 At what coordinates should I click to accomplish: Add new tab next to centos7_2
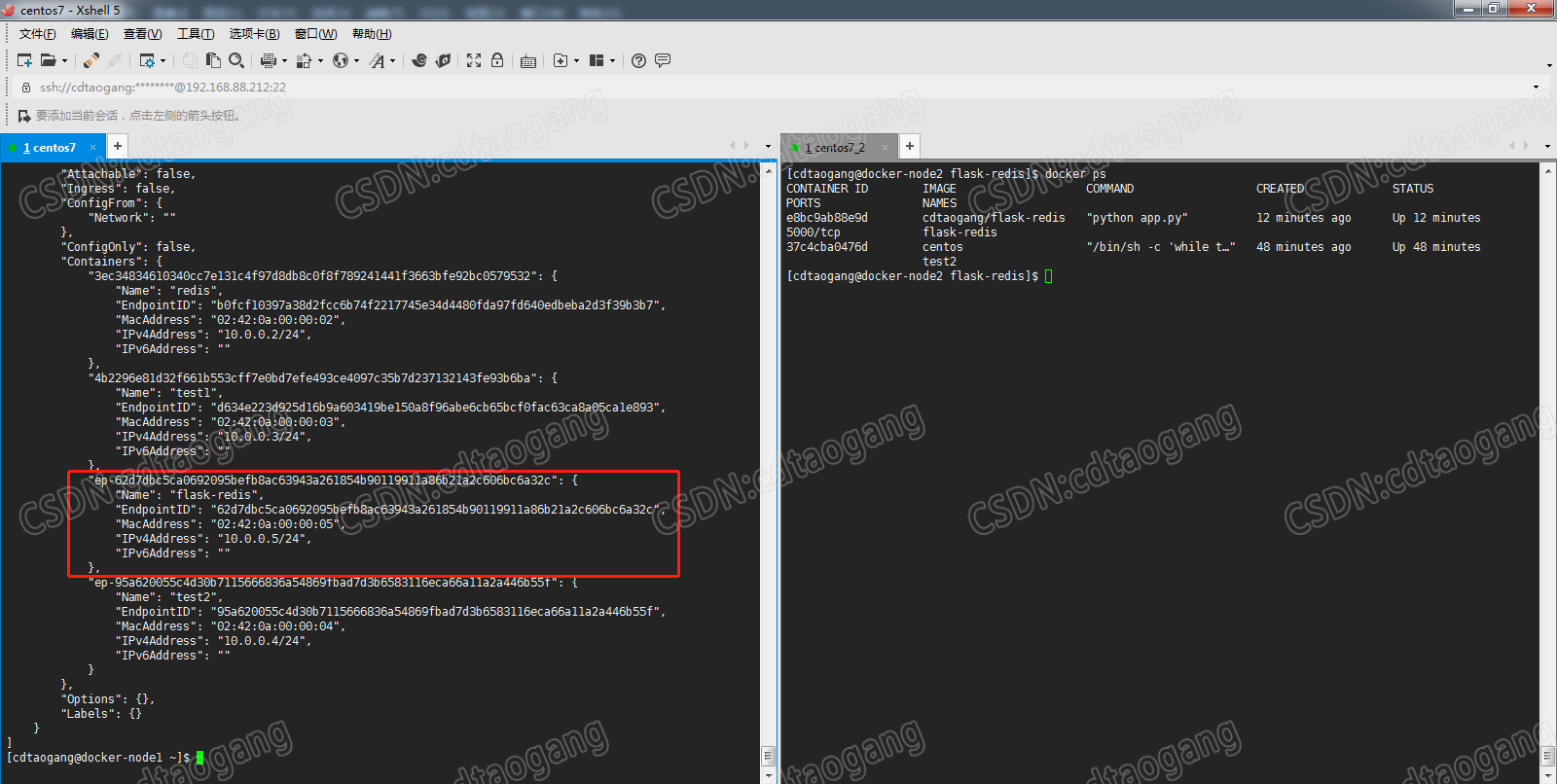pos(910,146)
